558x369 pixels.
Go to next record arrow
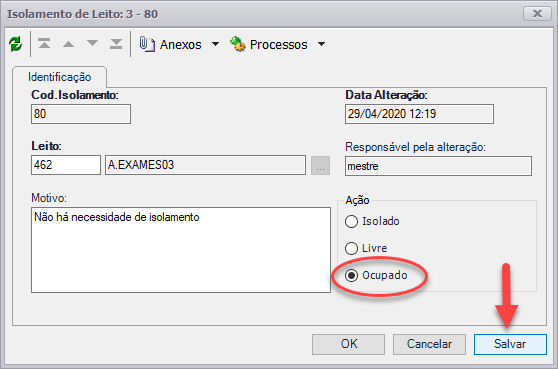pos(92,43)
